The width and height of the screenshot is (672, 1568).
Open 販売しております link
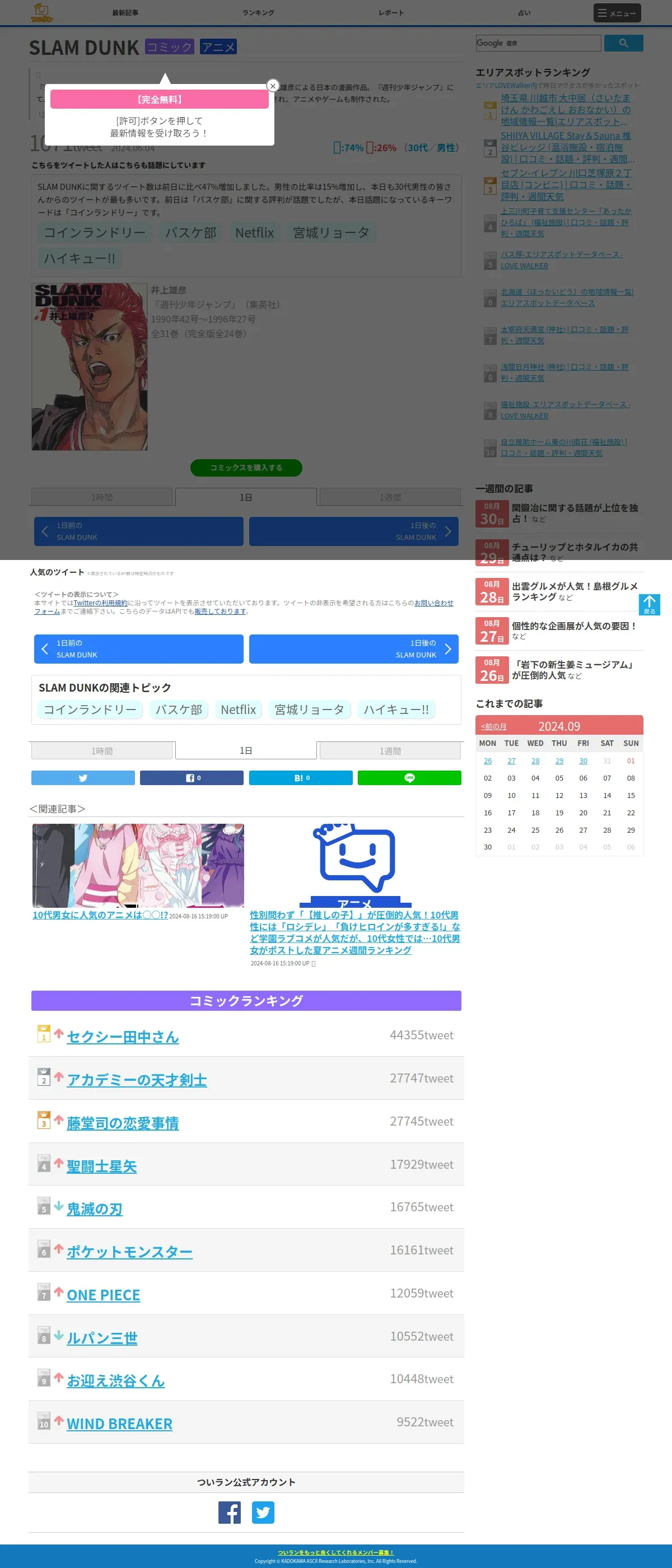[220, 611]
